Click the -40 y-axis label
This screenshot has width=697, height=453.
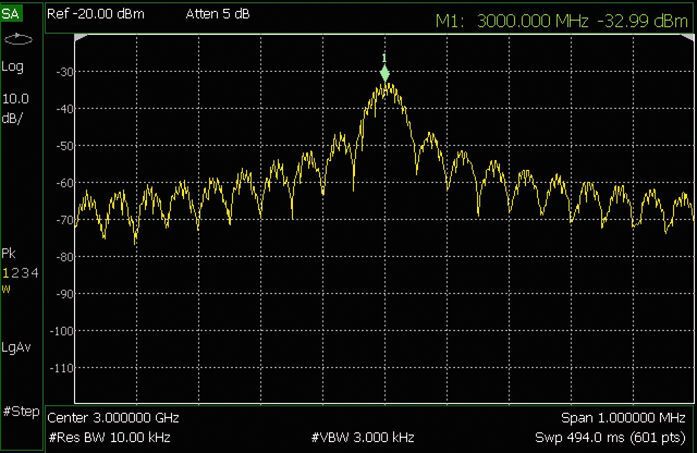click(65, 109)
